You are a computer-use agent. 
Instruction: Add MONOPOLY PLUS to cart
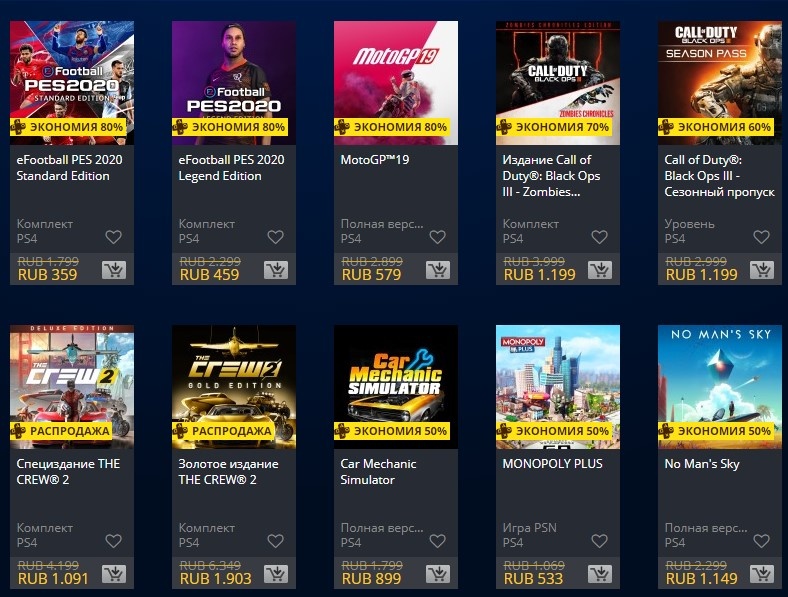(600, 574)
